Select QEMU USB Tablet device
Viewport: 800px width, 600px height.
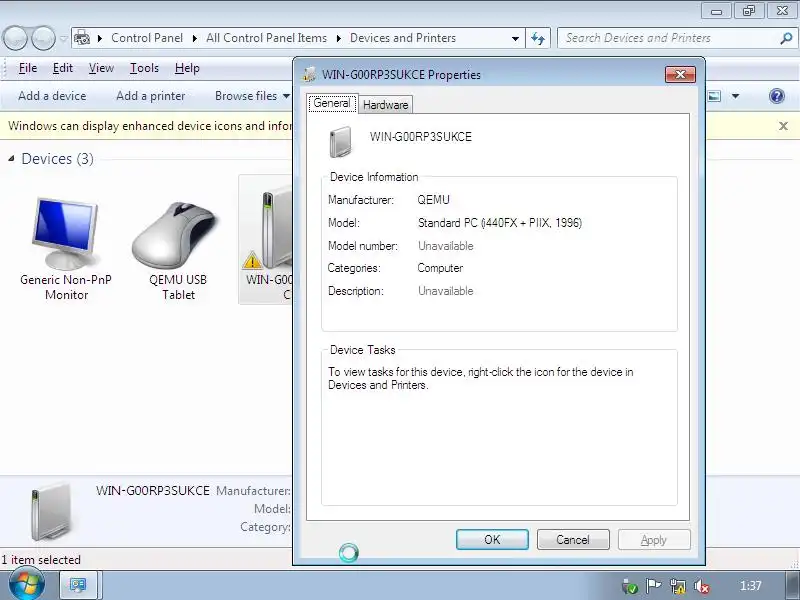pyautogui.click(x=178, y=249)
